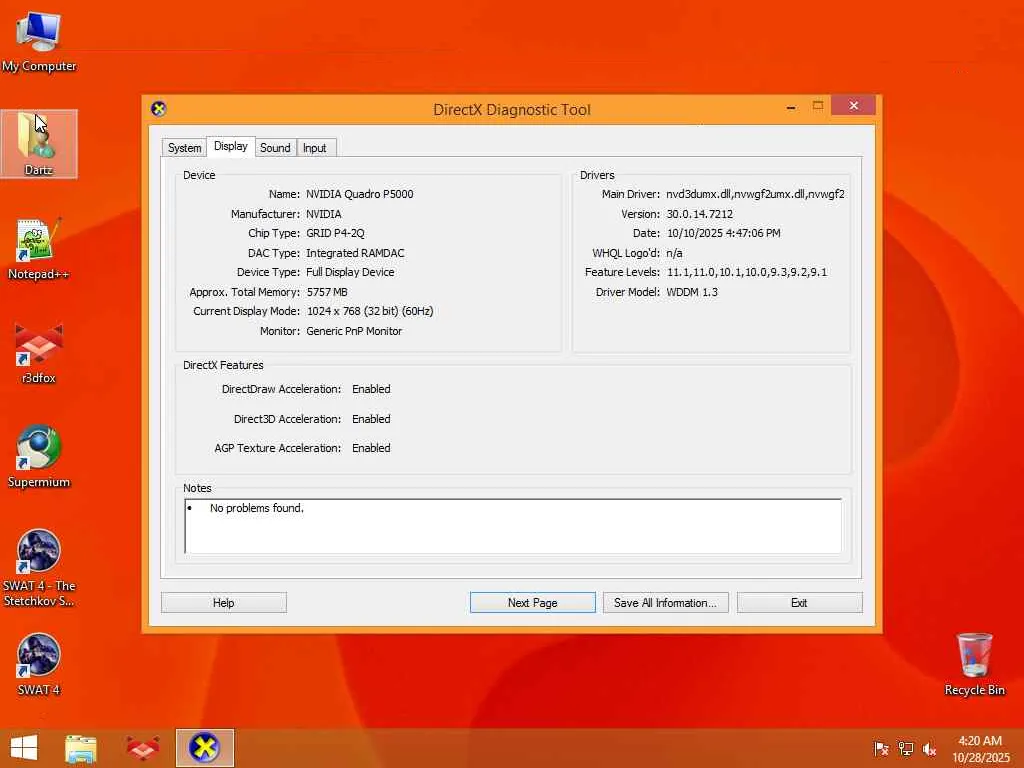This screenshot has width=1024, height=768.
Task: Click the Full Display Device value
Action: coord(349,272)
